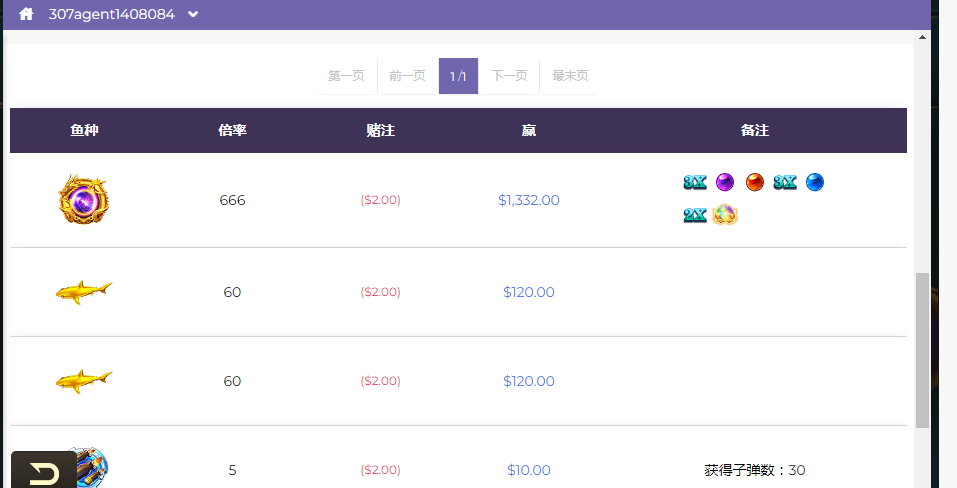Image resolution: width=957 pixels, height=488 pixels.
Task: Click the golden shark icon in the third row
Action: coord(83,380)
